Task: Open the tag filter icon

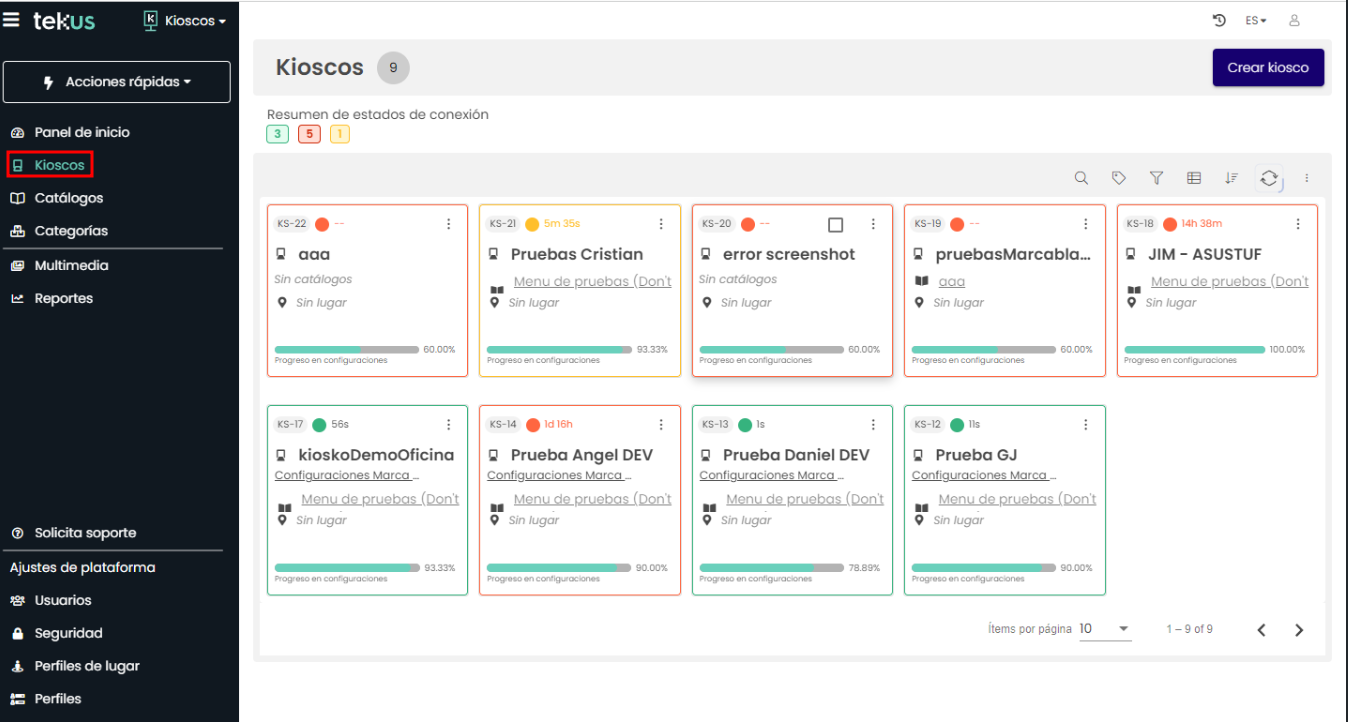Action: (1119, 178)
